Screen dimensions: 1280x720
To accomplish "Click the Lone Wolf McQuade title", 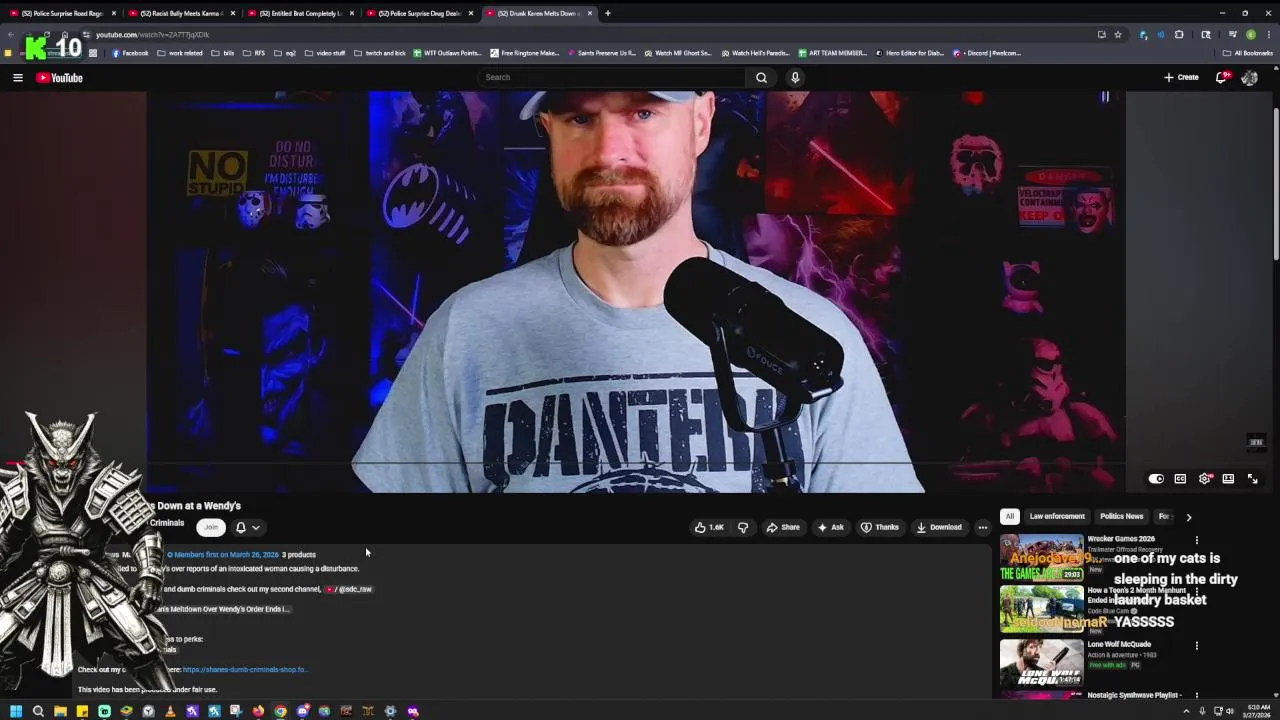I will (1119, 644).
